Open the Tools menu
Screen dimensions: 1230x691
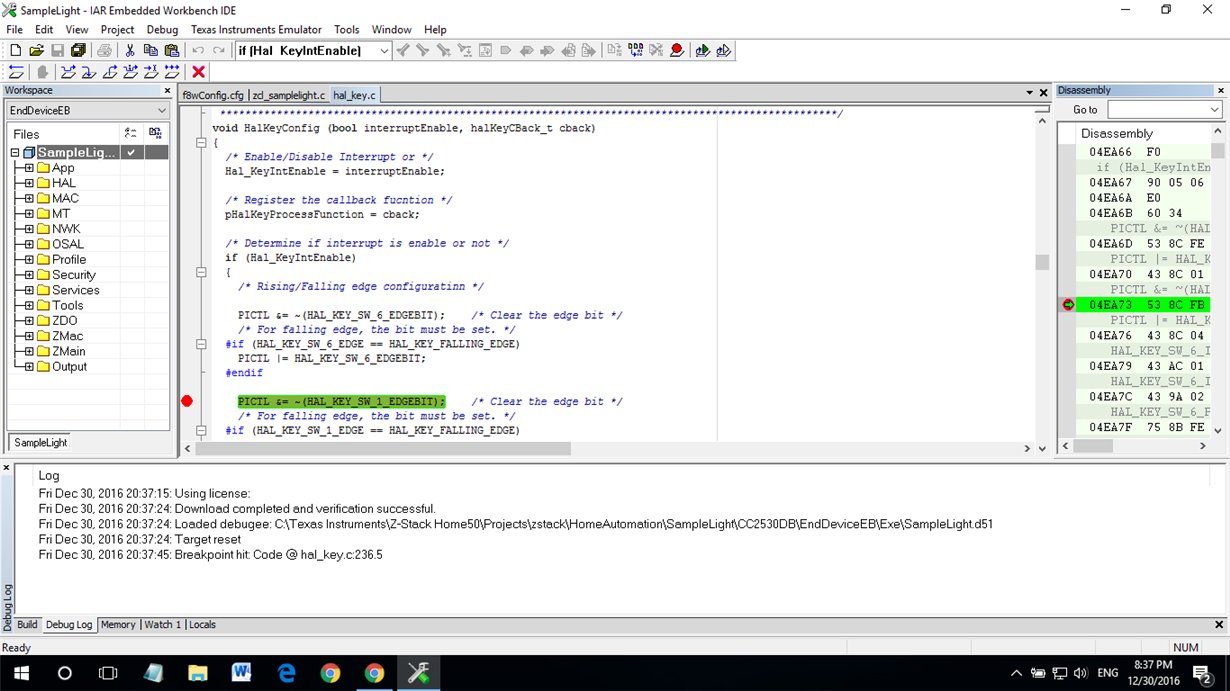pyautogui.click(x=347, y=30)
